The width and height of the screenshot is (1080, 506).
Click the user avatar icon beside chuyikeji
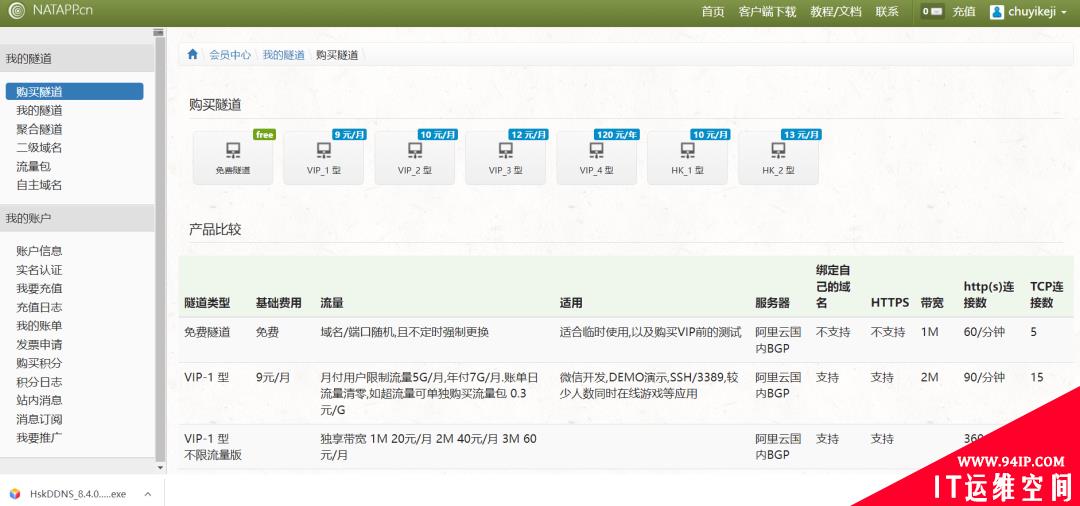997,12
